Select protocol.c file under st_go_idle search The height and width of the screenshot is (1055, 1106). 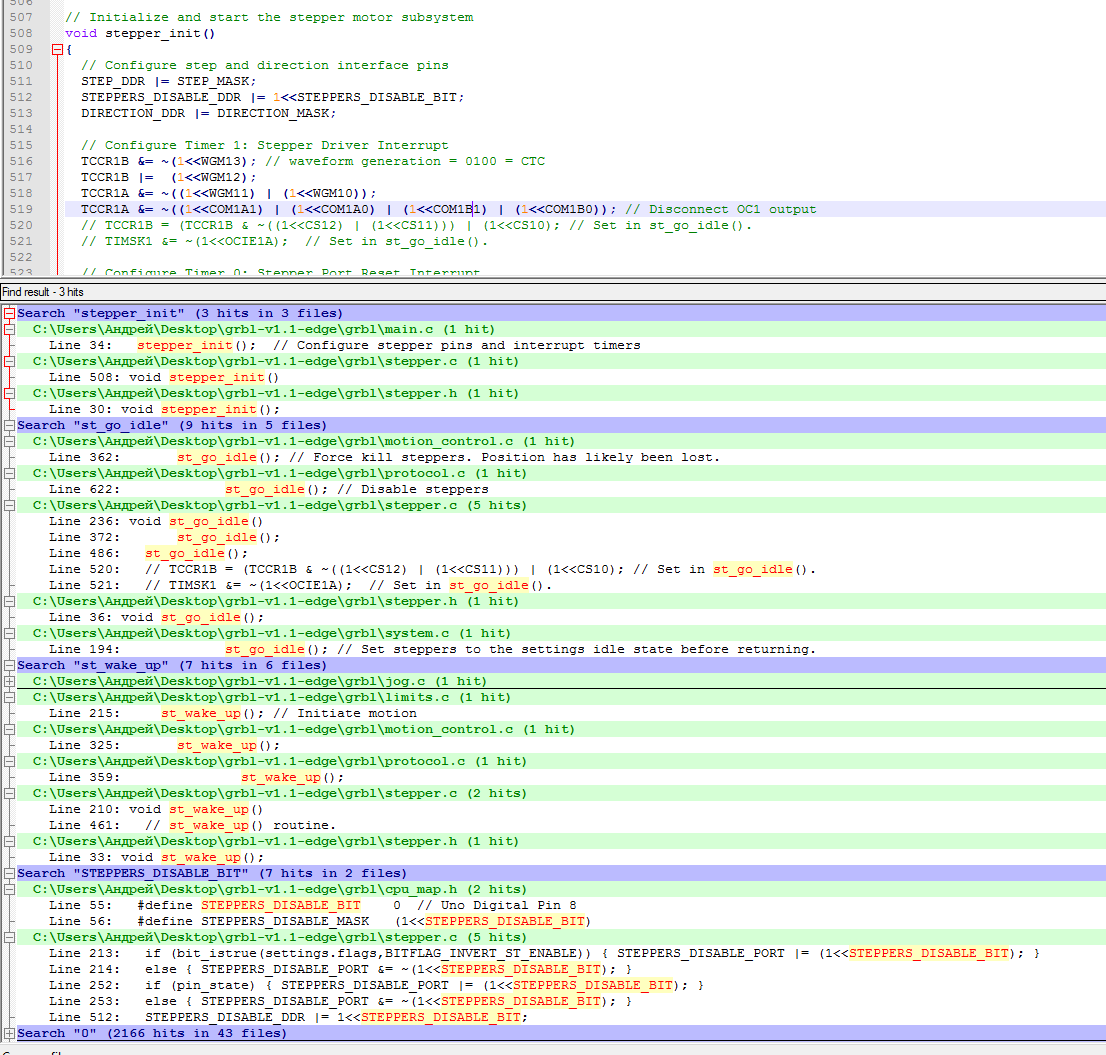tap(279, 473)
